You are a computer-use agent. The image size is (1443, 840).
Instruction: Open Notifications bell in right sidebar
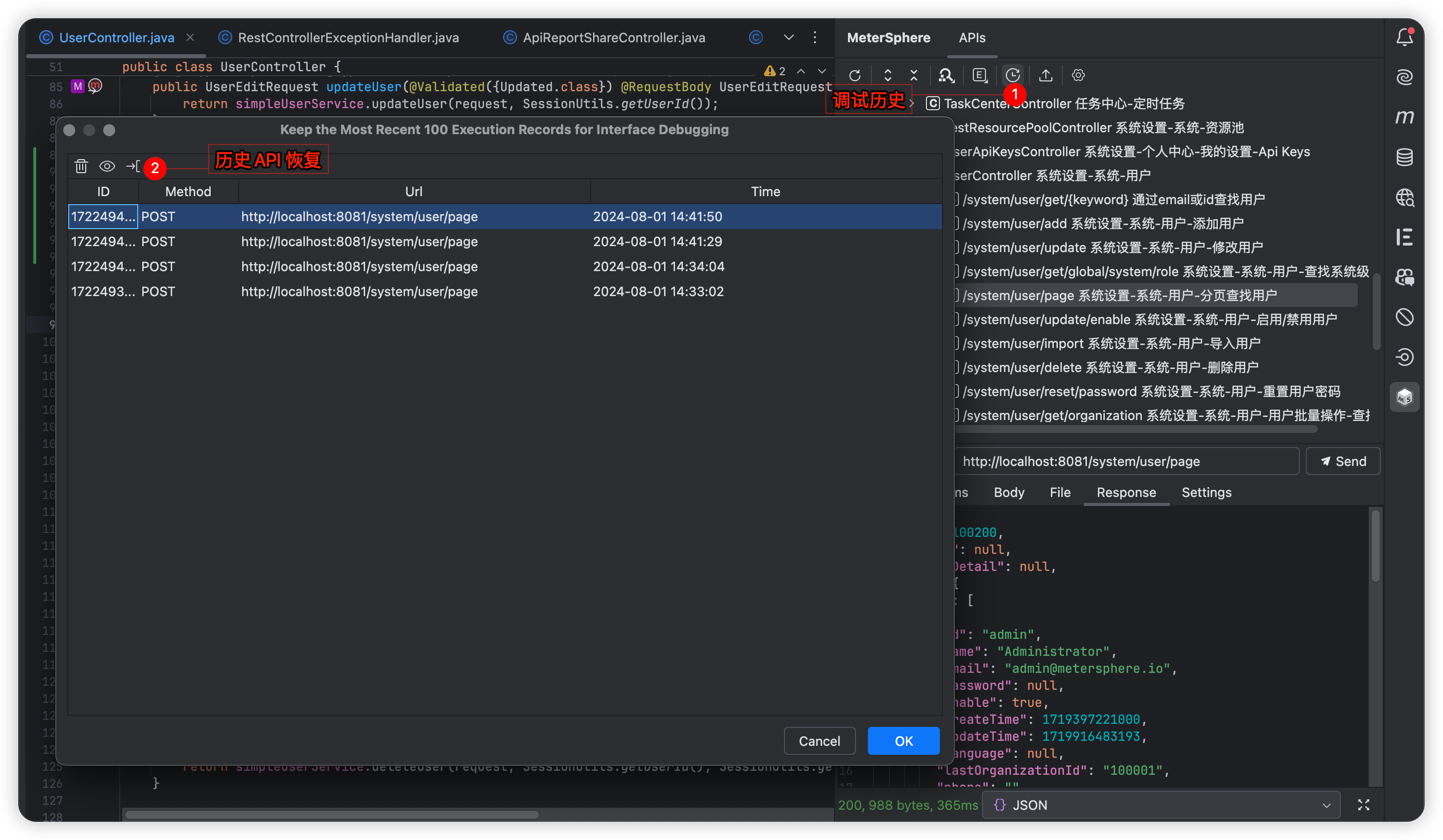coord(1404,38)
